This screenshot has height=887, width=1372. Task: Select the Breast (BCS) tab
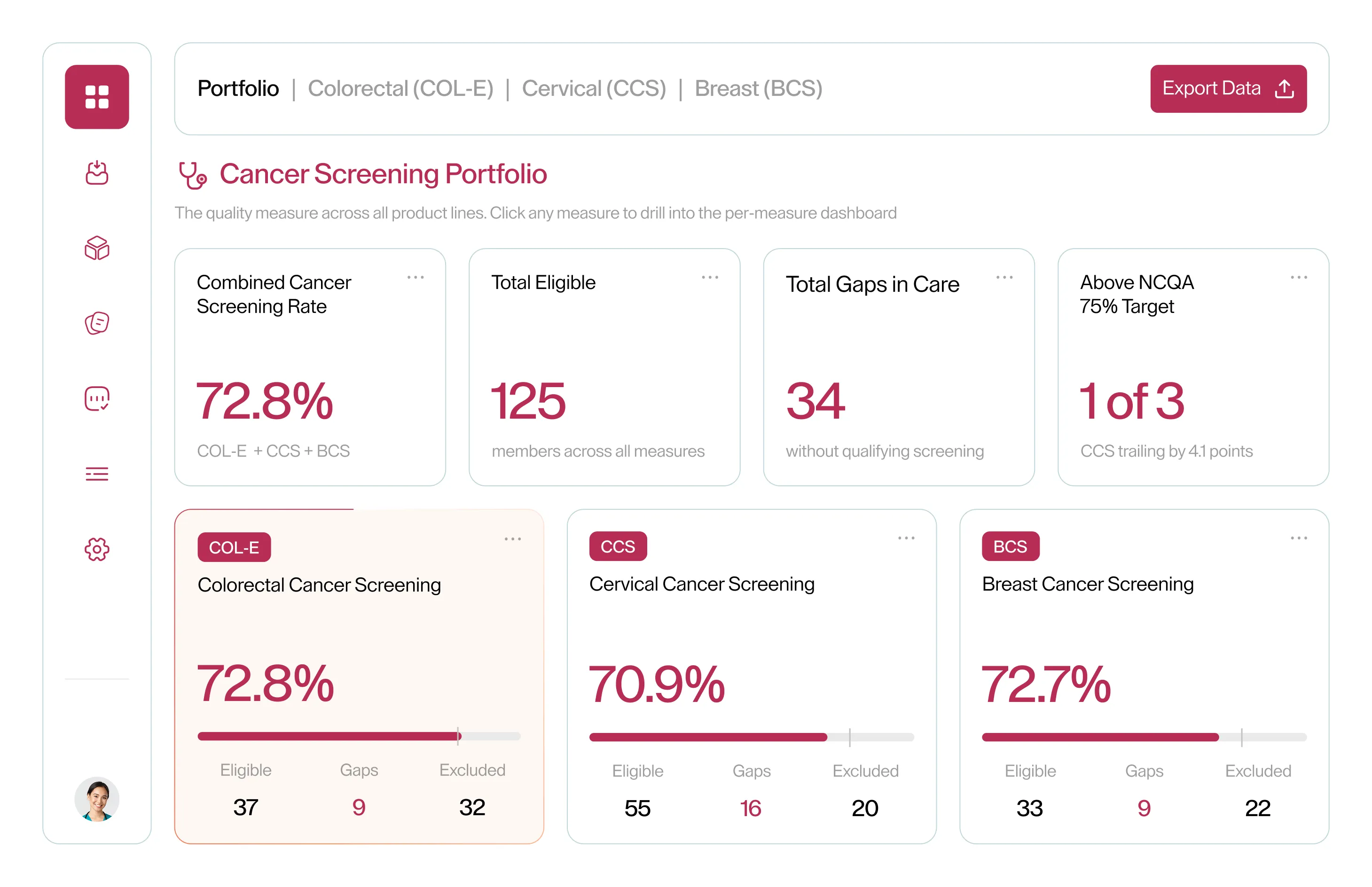tap(758, 89)
